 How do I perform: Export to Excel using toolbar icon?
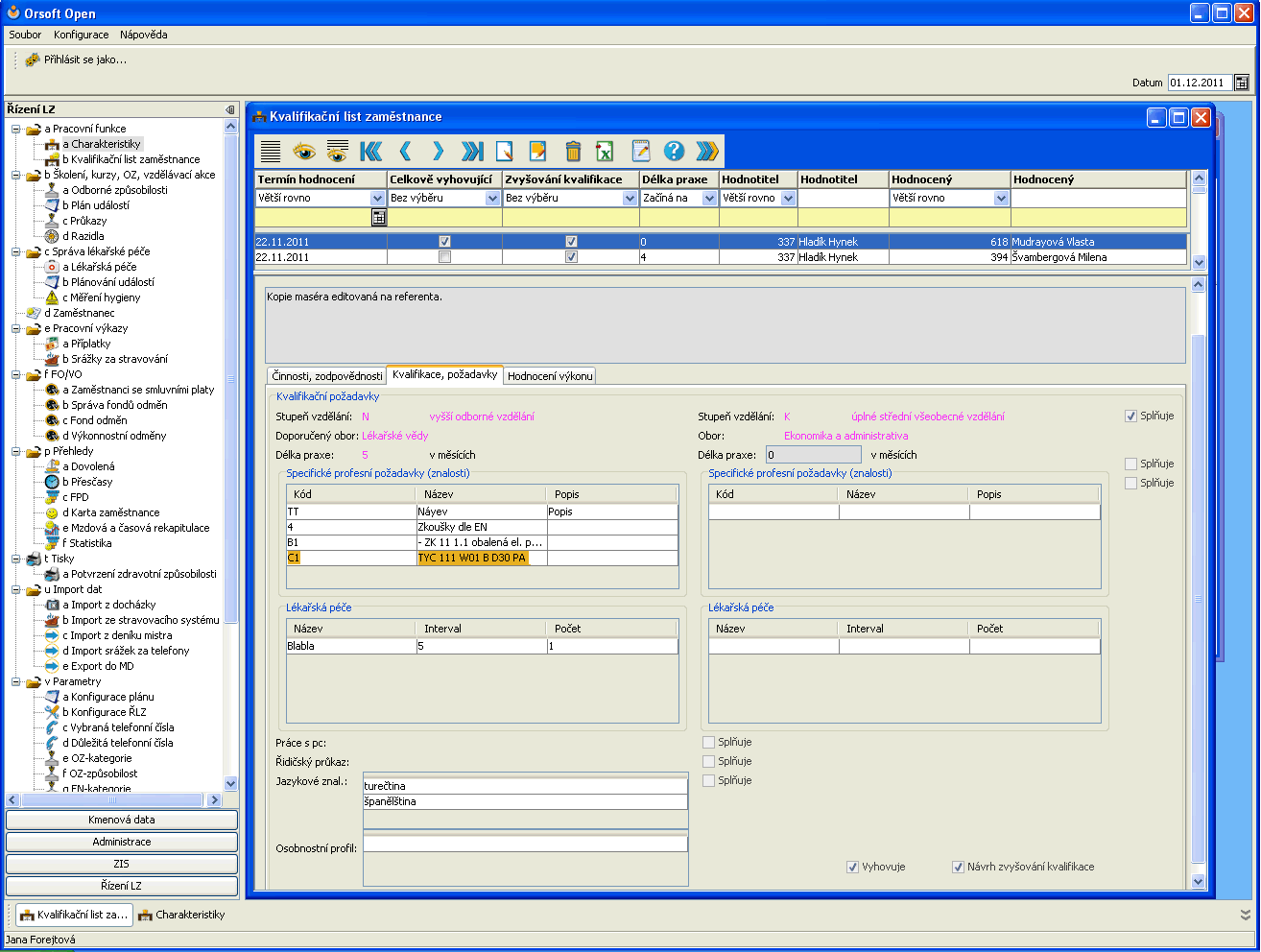(605, 151)
